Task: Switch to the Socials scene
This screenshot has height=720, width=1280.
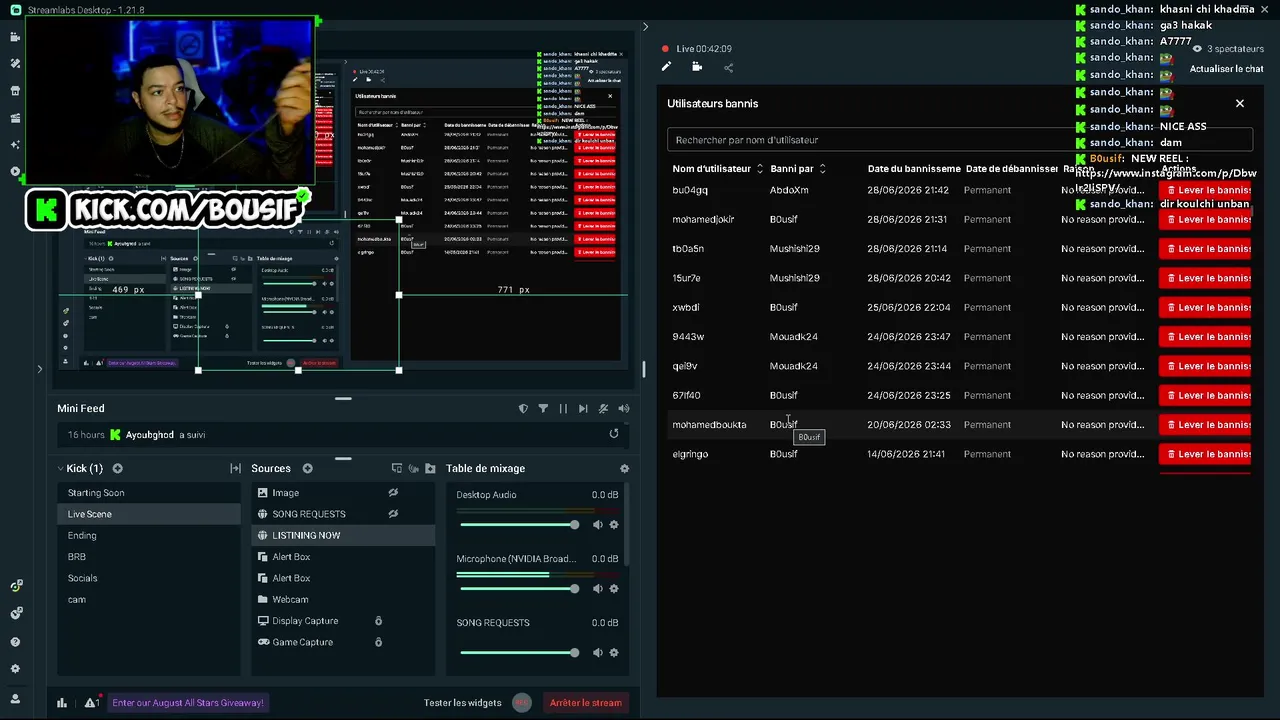Action: pos(149,578)
